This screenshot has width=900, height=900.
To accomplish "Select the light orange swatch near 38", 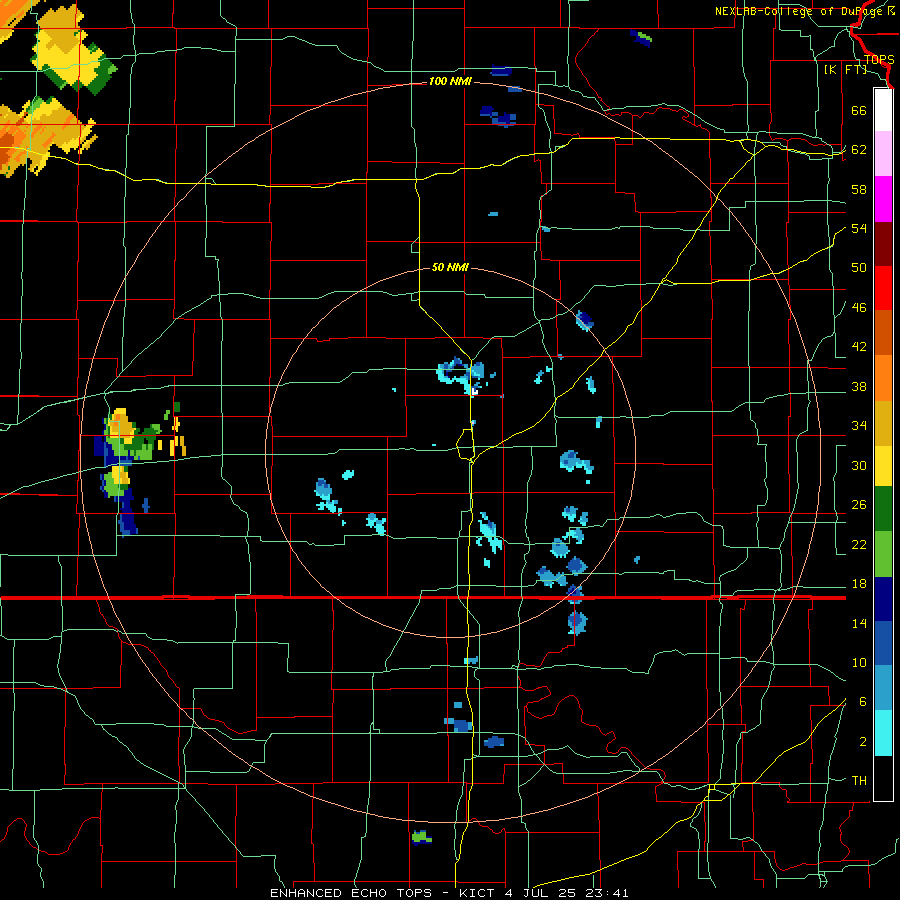I will (x=883, y=378).
